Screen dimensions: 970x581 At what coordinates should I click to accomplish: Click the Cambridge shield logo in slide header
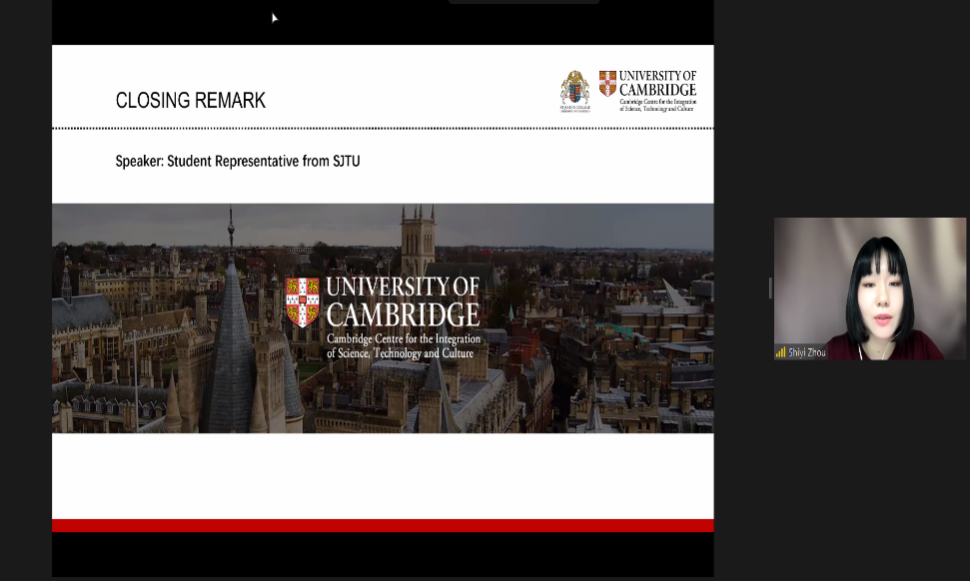[x=607, y=83]
